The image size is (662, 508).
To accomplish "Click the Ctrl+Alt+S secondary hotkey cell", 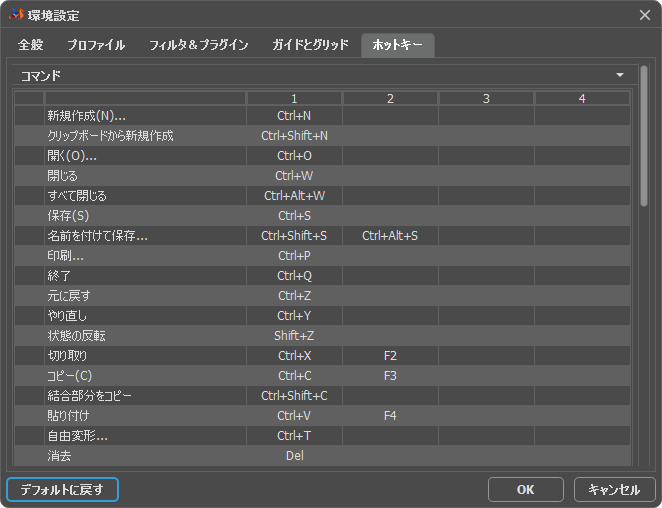I will click(390, 236).
